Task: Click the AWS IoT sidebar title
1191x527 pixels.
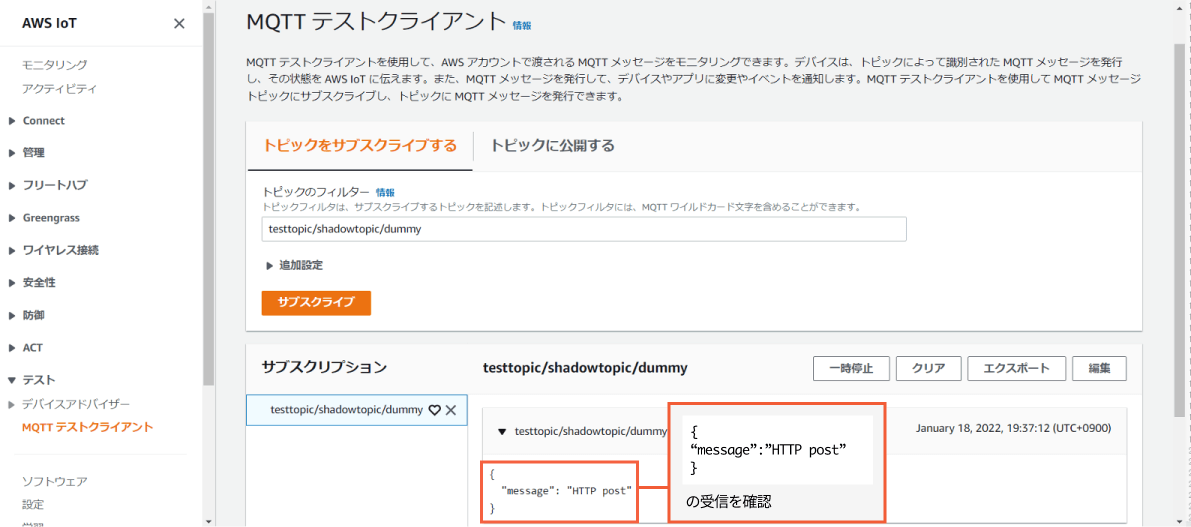Action: (49, 24)
